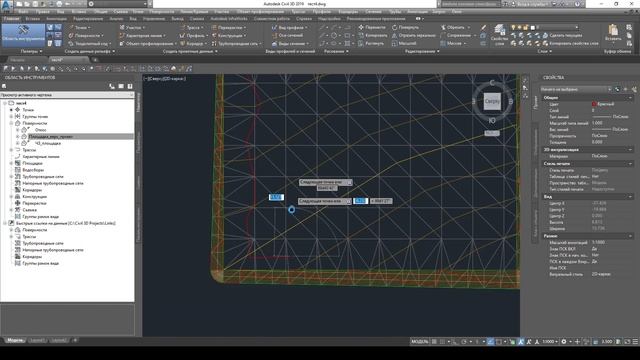This screenshot has height=360, width=640.
Task: Expand the Слои panel title
Action: point(544,51)
